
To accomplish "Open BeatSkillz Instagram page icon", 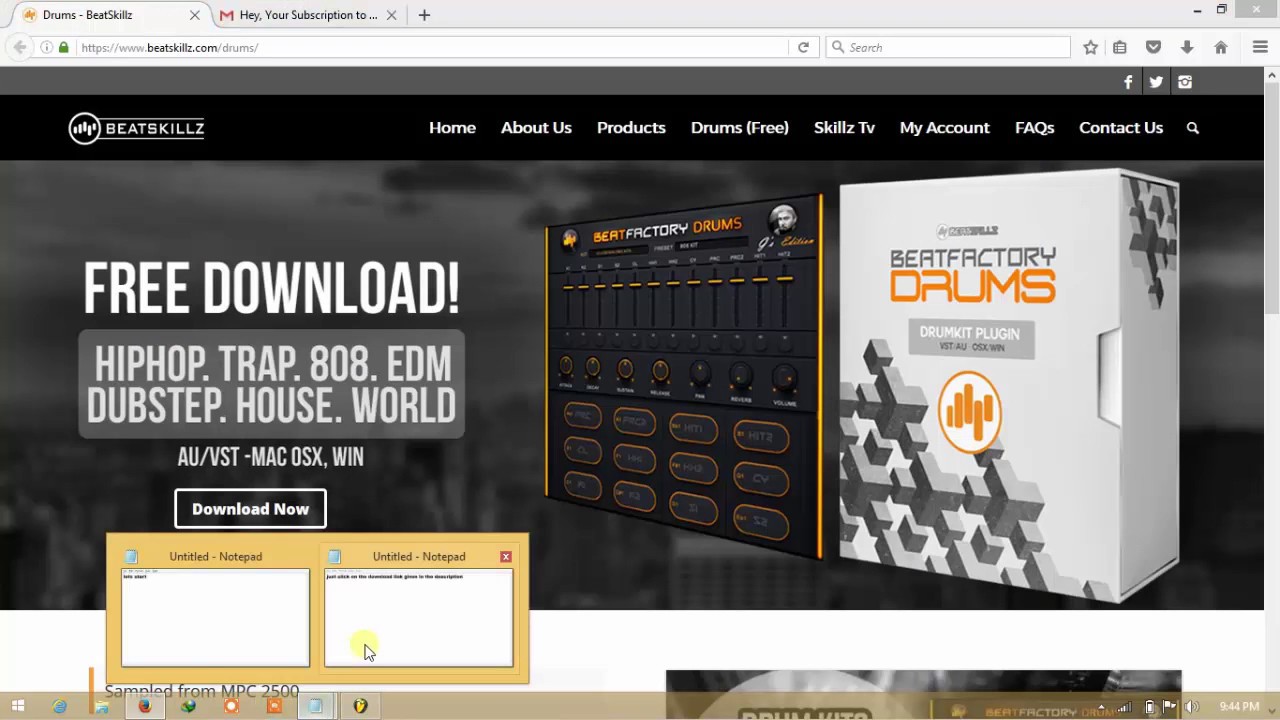I will [1185, 82].
